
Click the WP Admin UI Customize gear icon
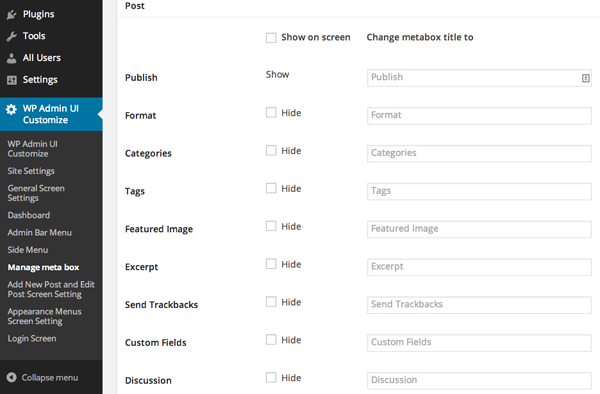[11, 109]
